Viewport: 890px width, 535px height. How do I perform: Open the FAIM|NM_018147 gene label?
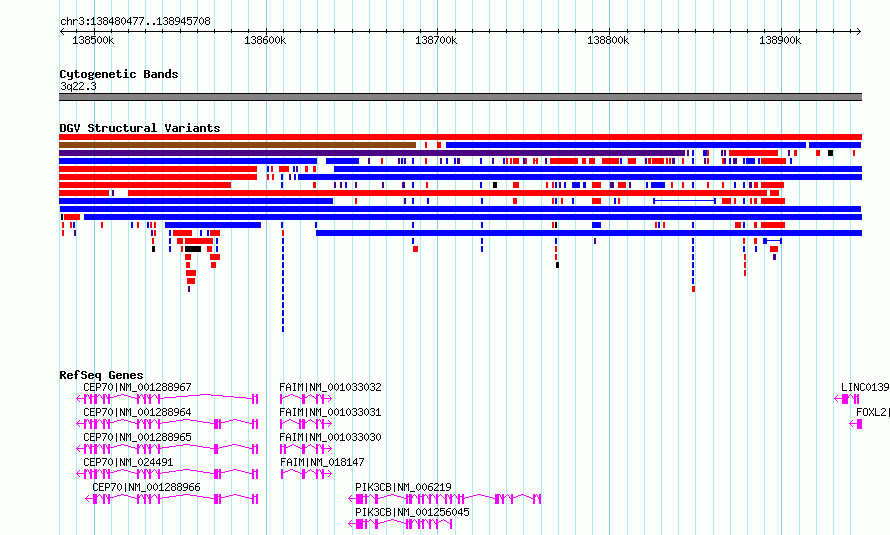(x=322, y=462)
